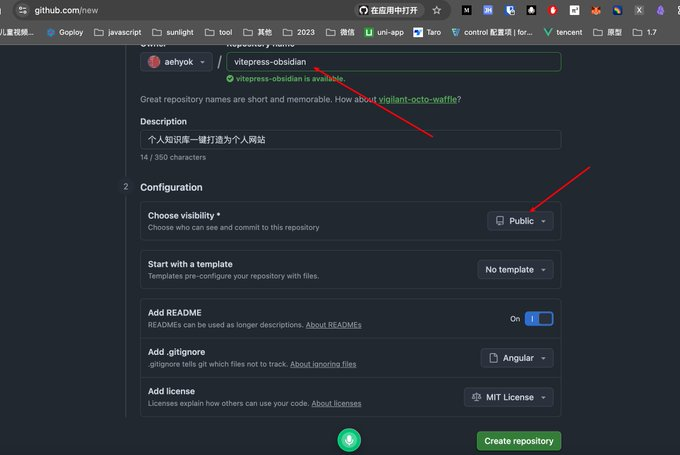The height and width of the screenshot is (455, 680).
Task: Click the Create repository button
Action: point(519,441)
